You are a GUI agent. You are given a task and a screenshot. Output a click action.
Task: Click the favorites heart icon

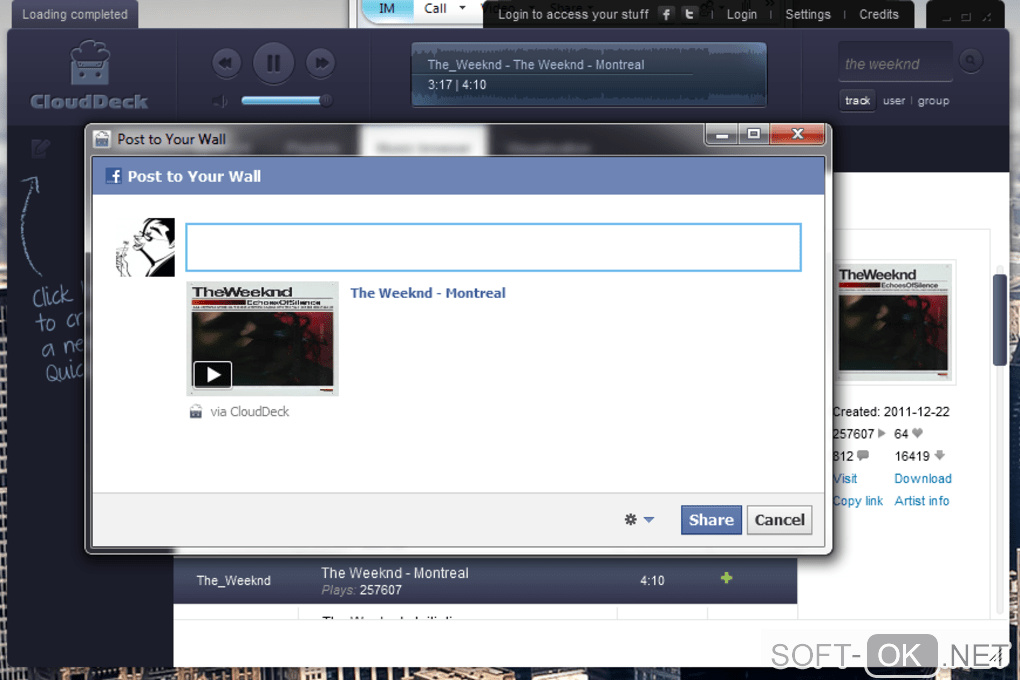pos(917,433)
